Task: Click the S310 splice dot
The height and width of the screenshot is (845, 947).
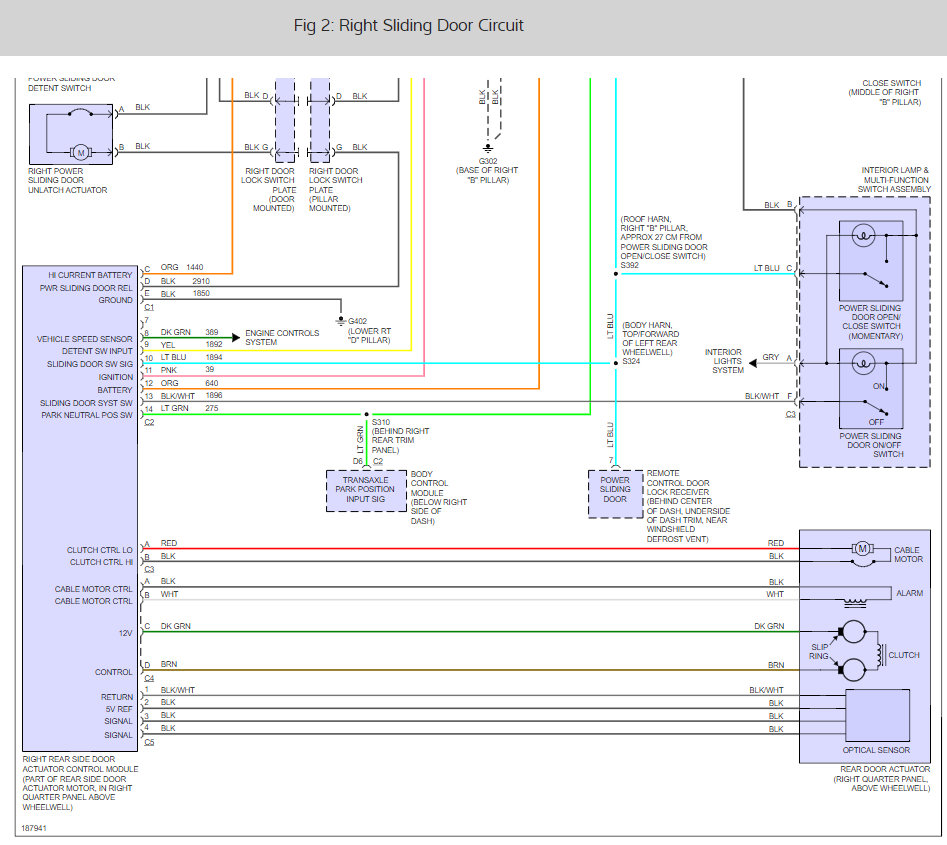Action: (367, 414)
